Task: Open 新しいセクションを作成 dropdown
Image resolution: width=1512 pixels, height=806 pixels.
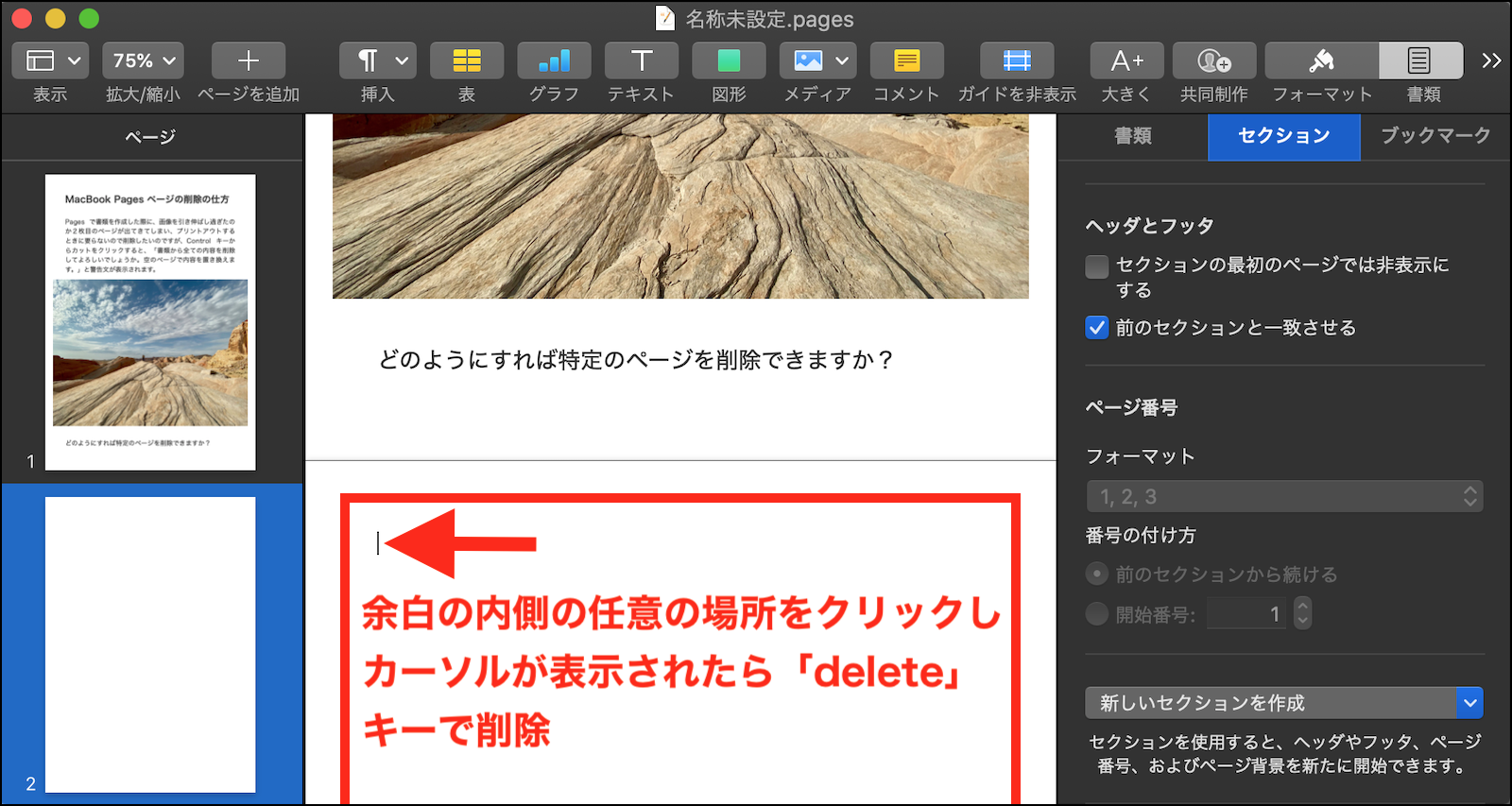Action: click(1284, 703)
